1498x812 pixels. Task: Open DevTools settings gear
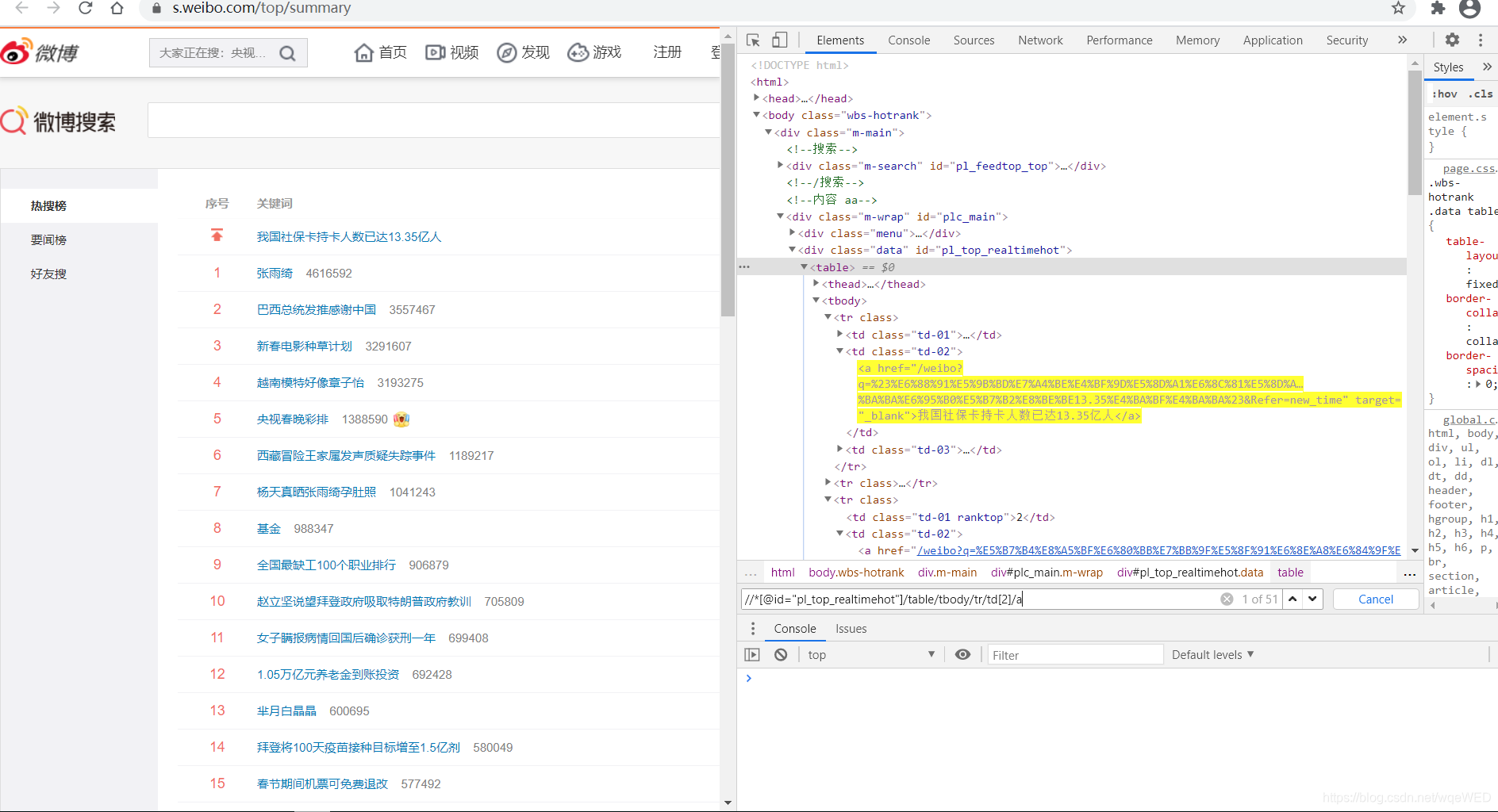point(1453,40)
